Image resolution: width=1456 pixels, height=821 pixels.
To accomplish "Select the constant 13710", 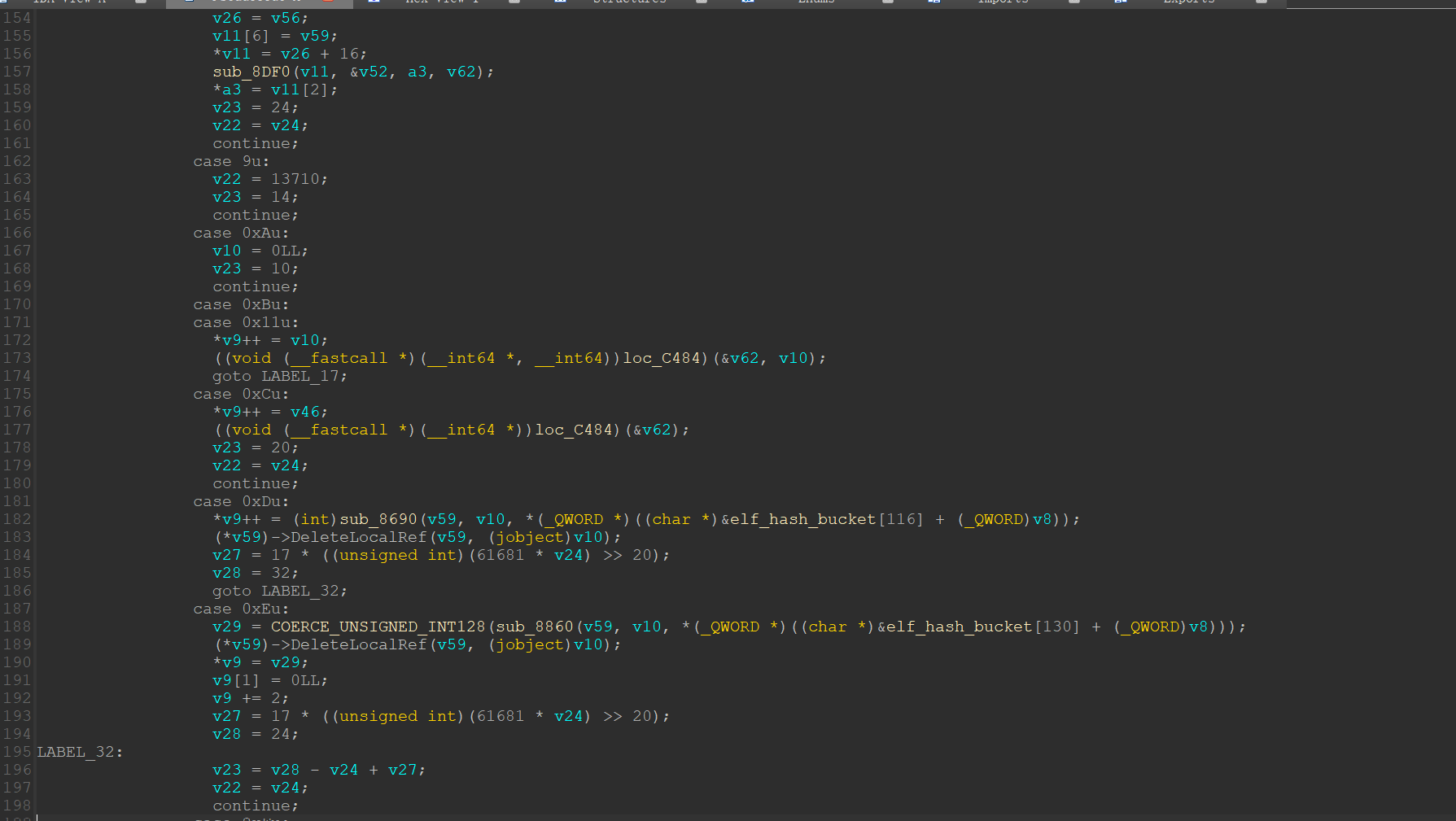I will coord(295,179).
